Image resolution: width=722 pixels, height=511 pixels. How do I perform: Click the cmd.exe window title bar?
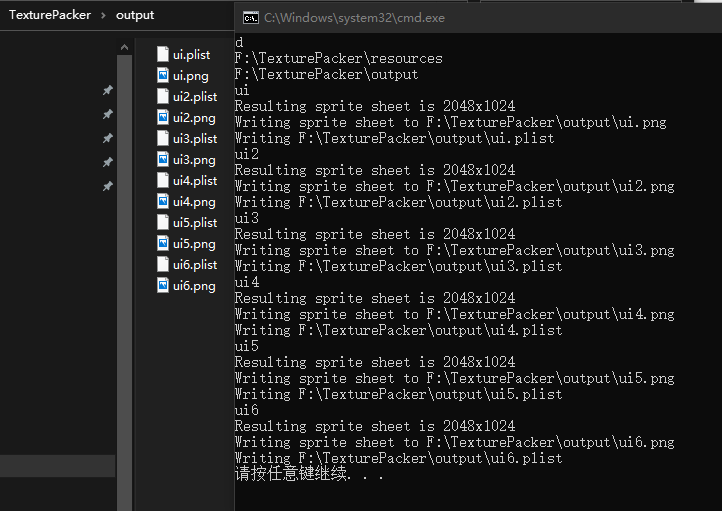478,18
